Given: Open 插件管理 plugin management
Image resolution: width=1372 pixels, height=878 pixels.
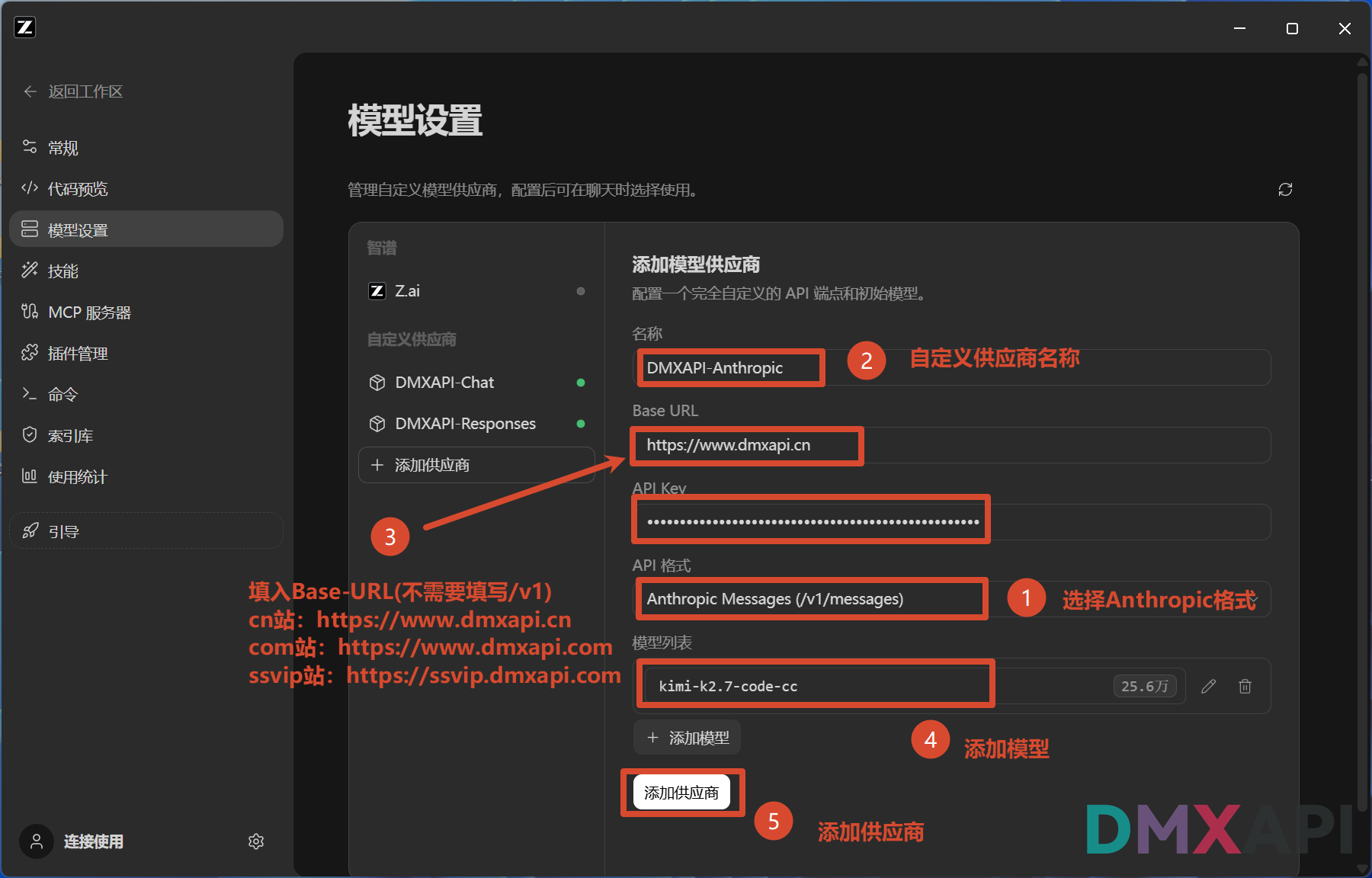Looking at the screenshot, I should (x=146, y=353).
